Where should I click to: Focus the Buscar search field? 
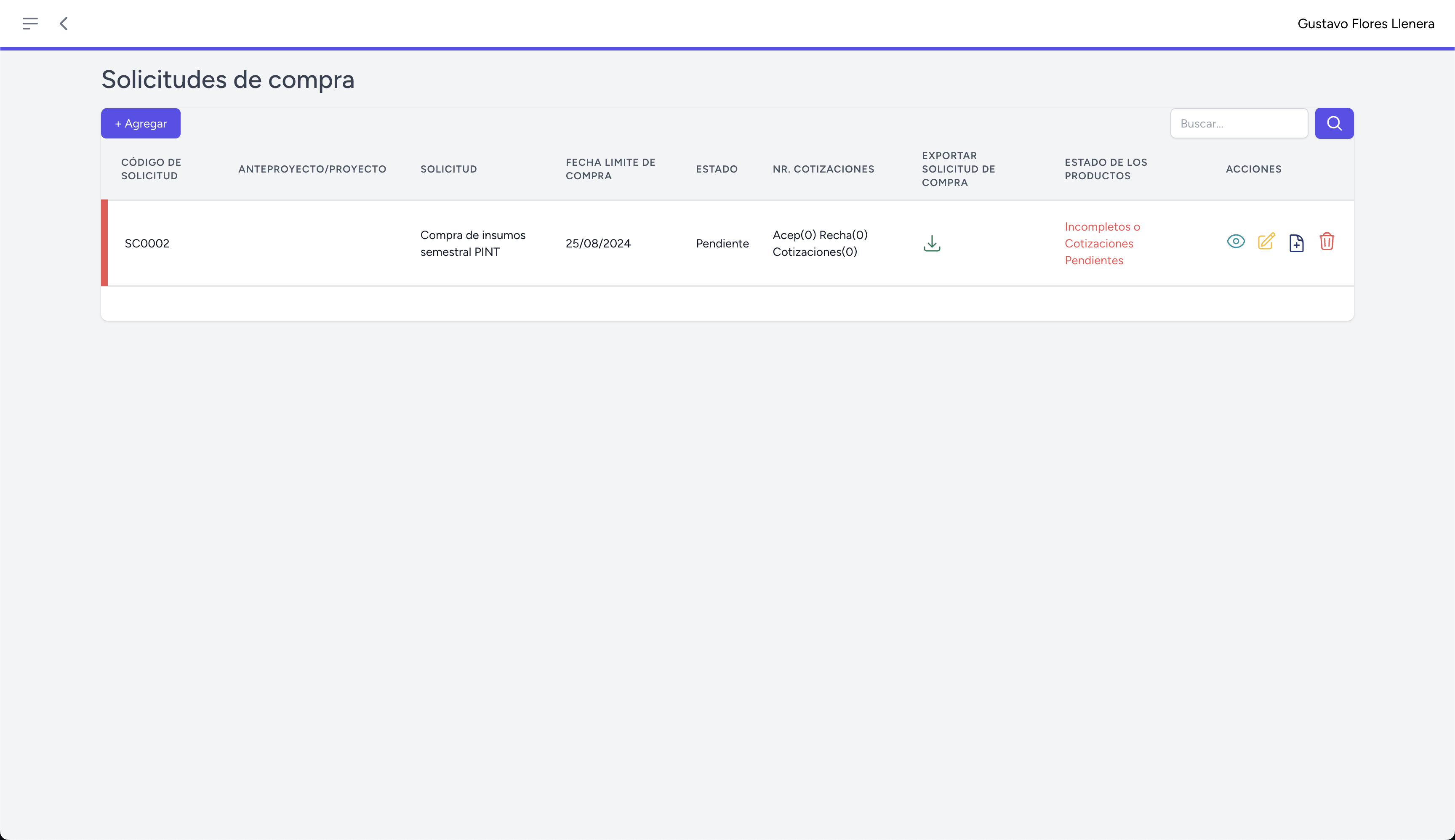point(1239,123)
